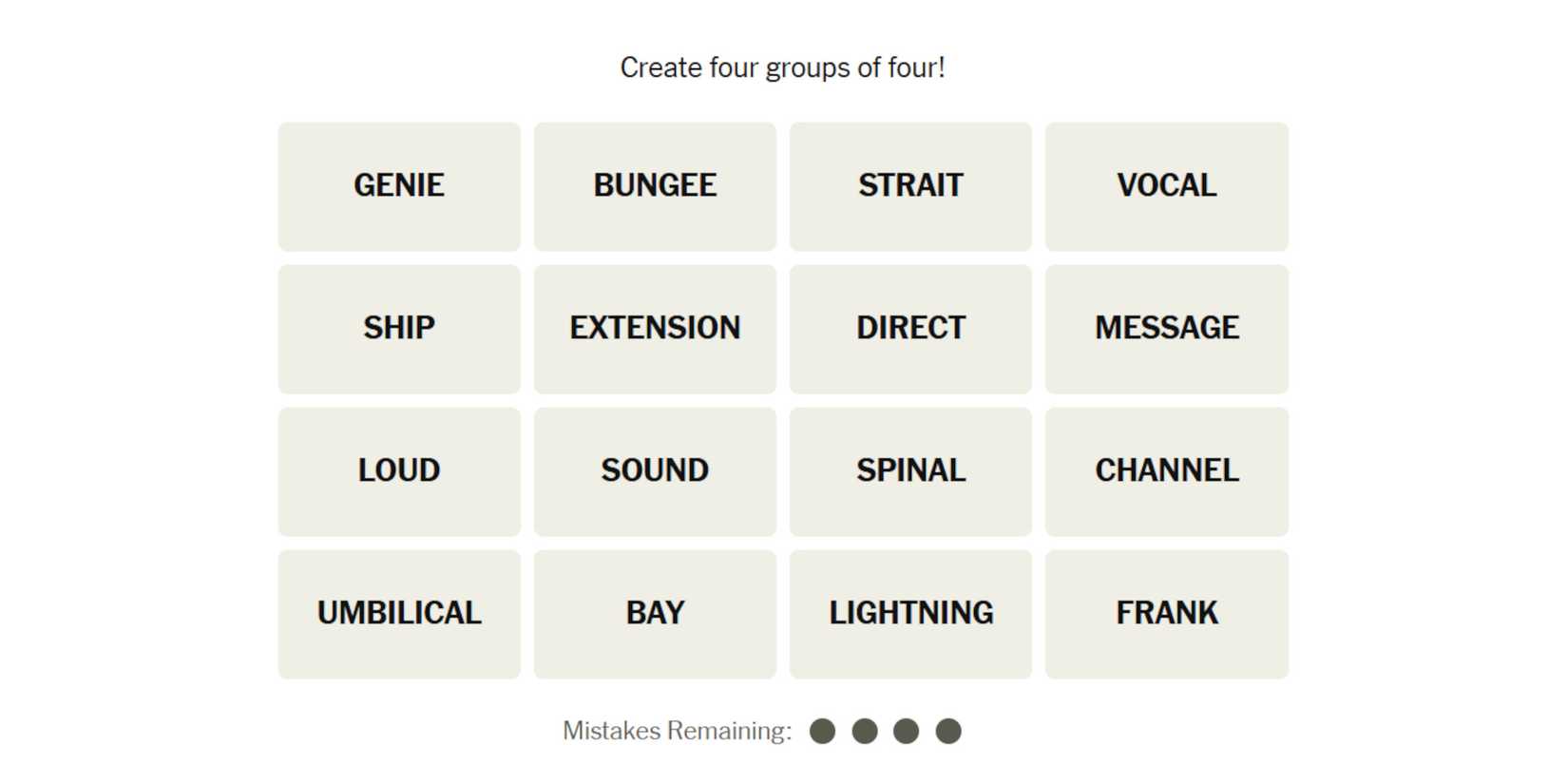This screenshot has width=1568, height=784.
Task: Select the GENIE tile
Action: point(399,186)
